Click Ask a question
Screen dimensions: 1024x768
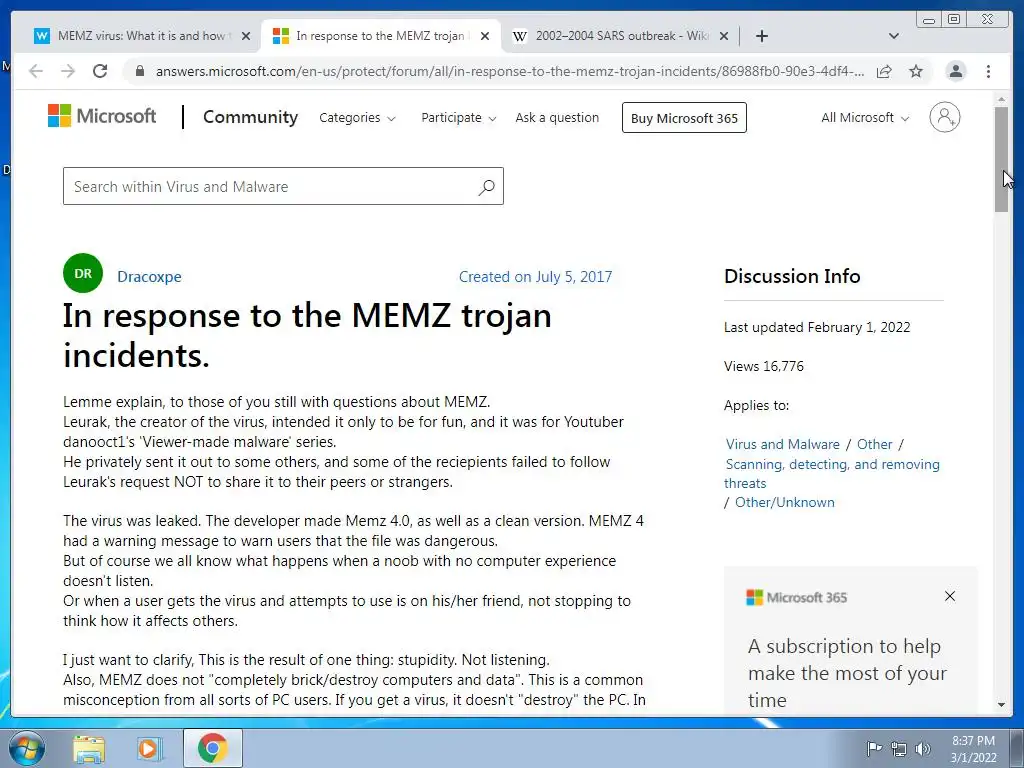point(557,118)
